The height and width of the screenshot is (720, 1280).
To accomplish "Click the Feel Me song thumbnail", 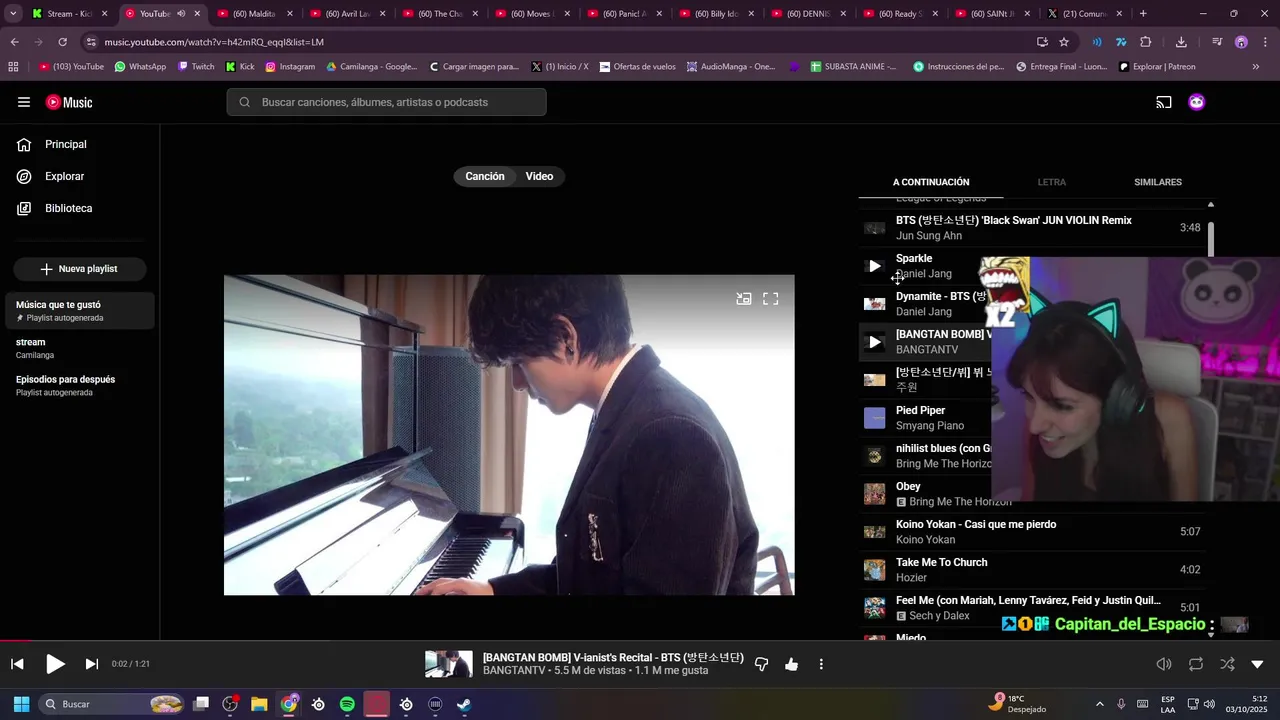I will point(875,608).
